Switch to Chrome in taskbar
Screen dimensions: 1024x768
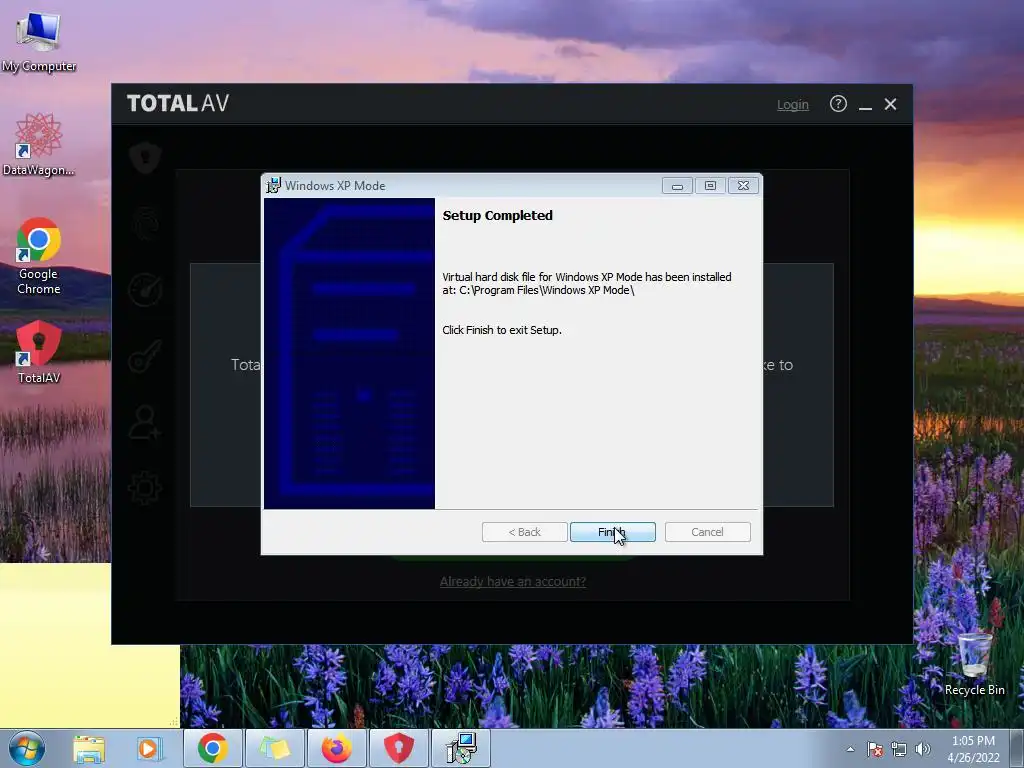pyautogui.click(x=213, y=748)
